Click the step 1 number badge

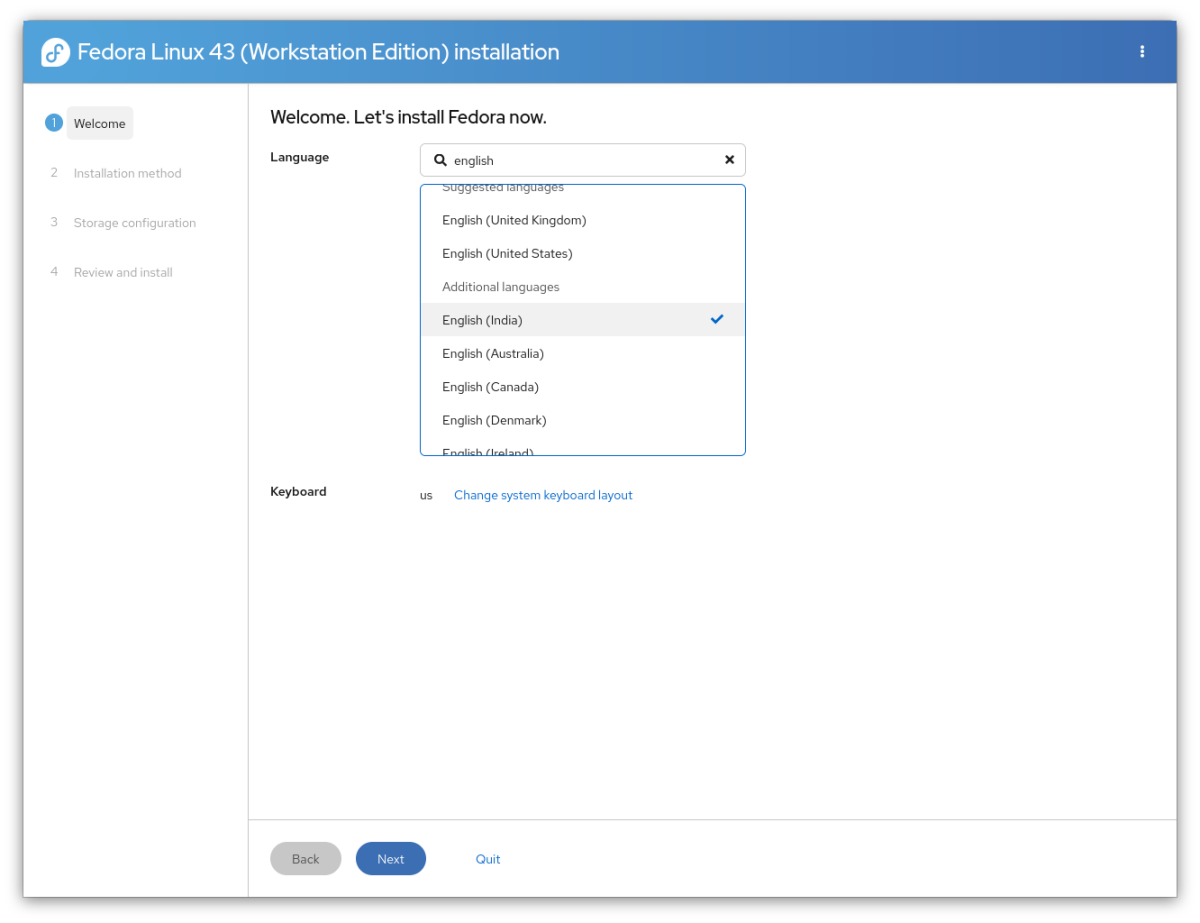tap(54, 123)
